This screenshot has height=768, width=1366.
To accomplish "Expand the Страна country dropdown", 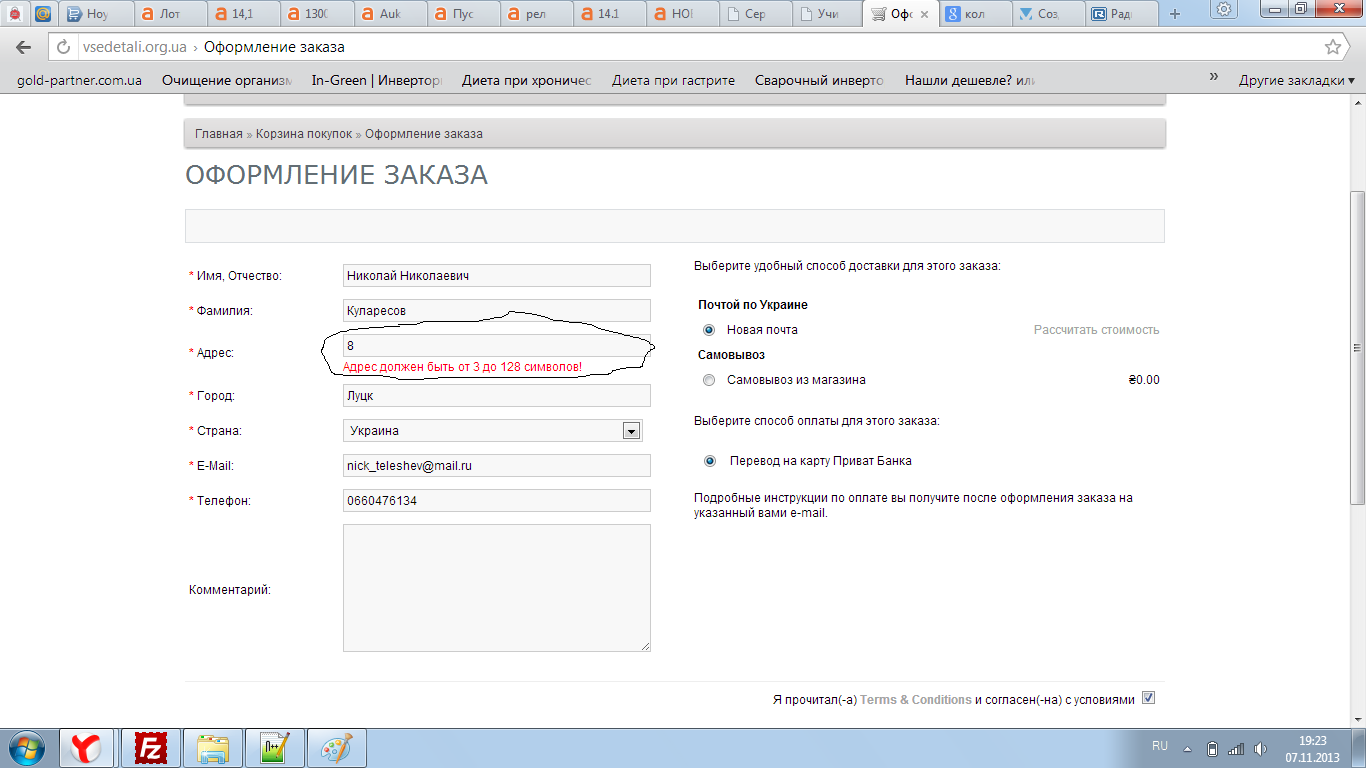I will point(631,431).
